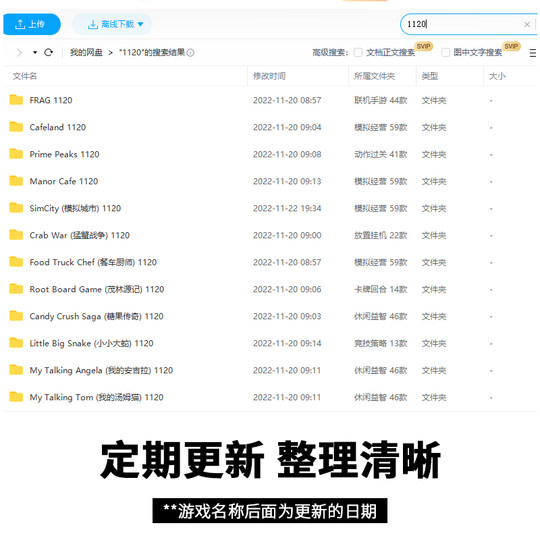Click the folder icon of Food Truck Chef
Image resolution: width=540 pixels, height=540 pixels.
[x=16, y=262]
